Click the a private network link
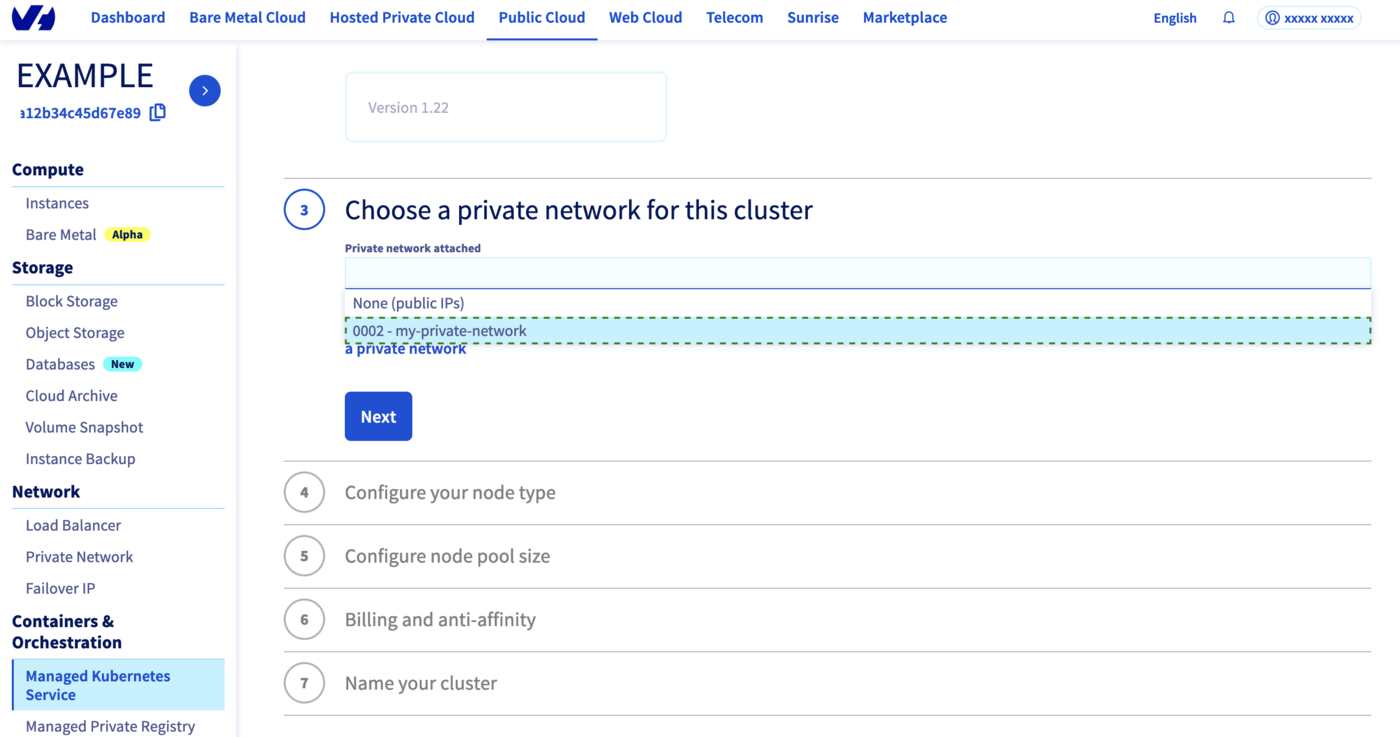This screenshot has height=737, width=1400. click(x=405, y=348)
